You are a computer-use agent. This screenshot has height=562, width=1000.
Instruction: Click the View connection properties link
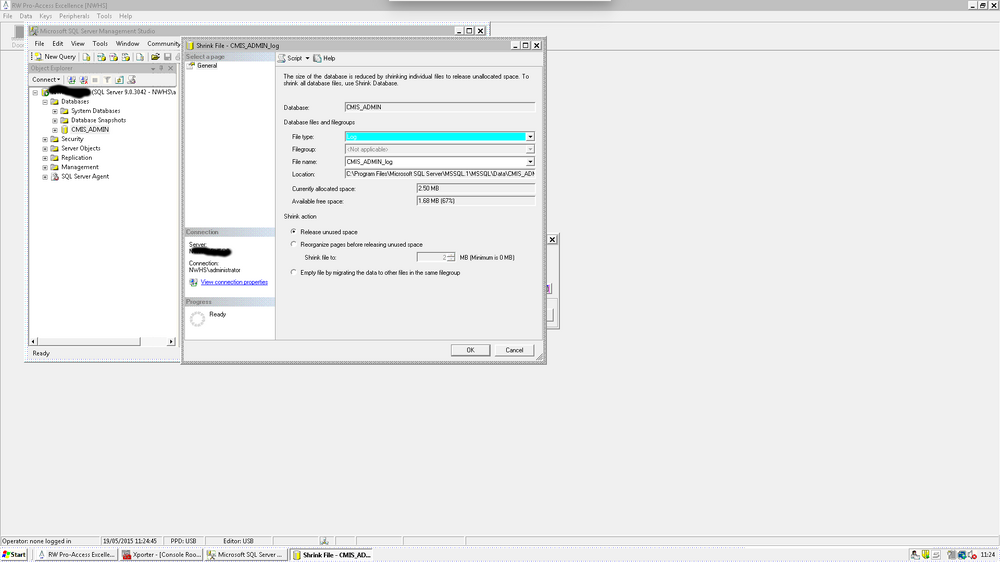pyautogui.click(x=234, y=282)
